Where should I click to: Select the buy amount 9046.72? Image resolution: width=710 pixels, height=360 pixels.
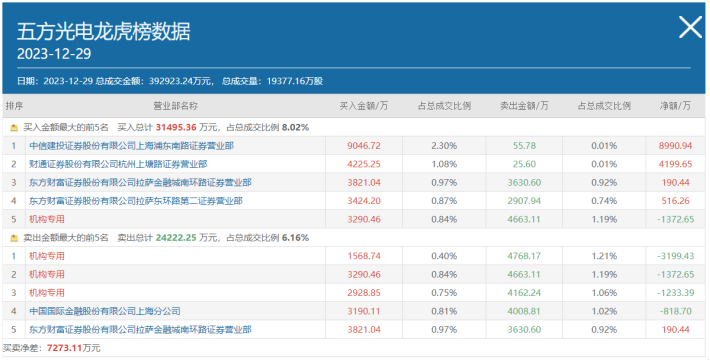(364, 146)
